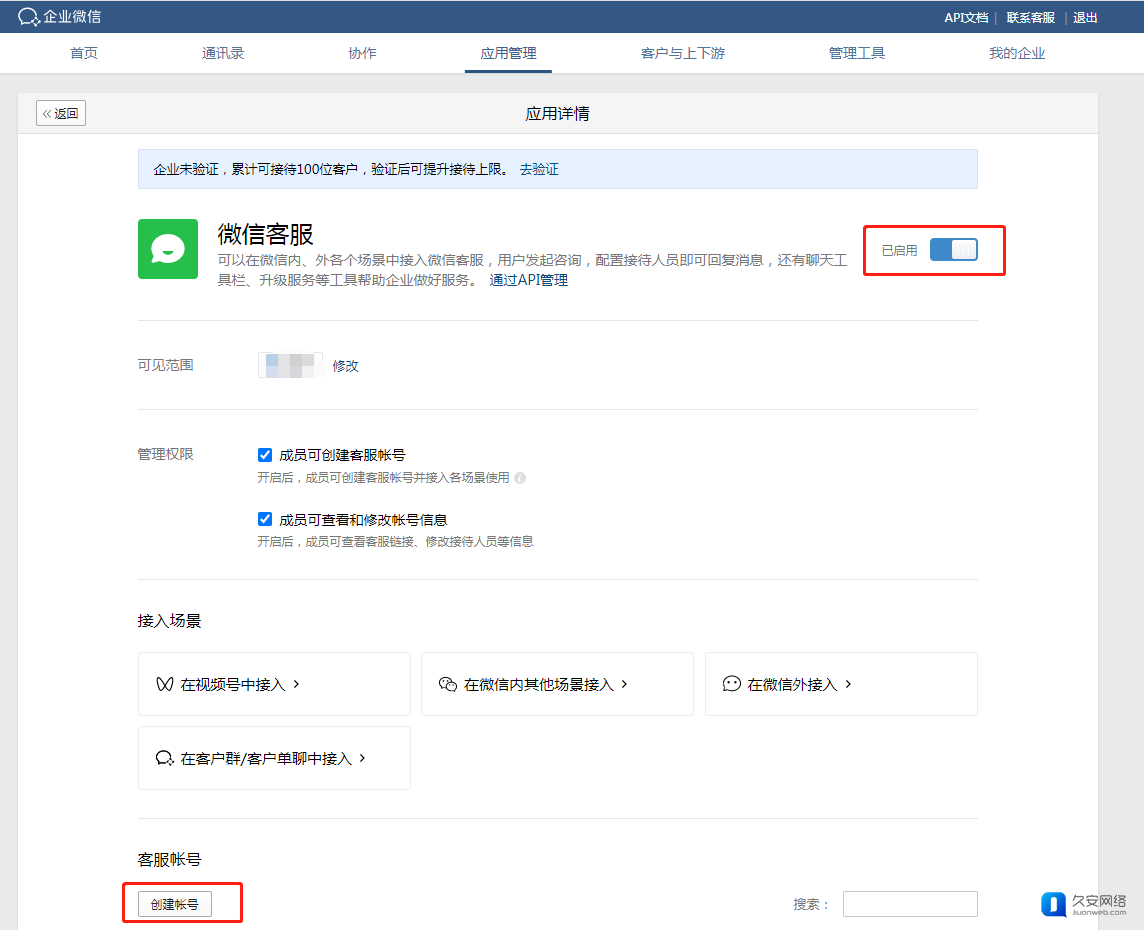
Task: Toggle the 已启用 switch off
Action: click(x=953, y=250)
